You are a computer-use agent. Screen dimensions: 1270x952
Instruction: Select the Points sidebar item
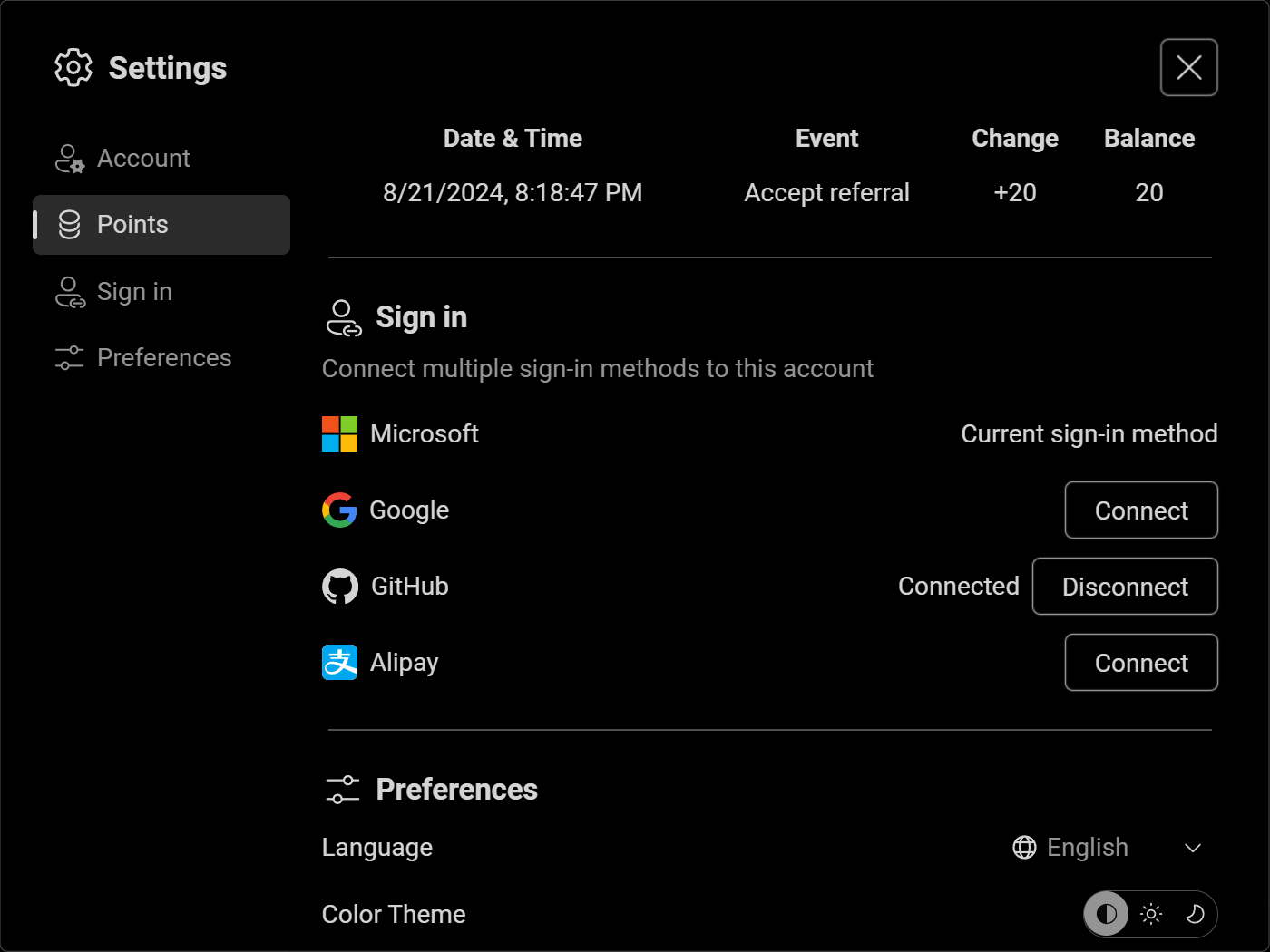click(x=161, y=225)
